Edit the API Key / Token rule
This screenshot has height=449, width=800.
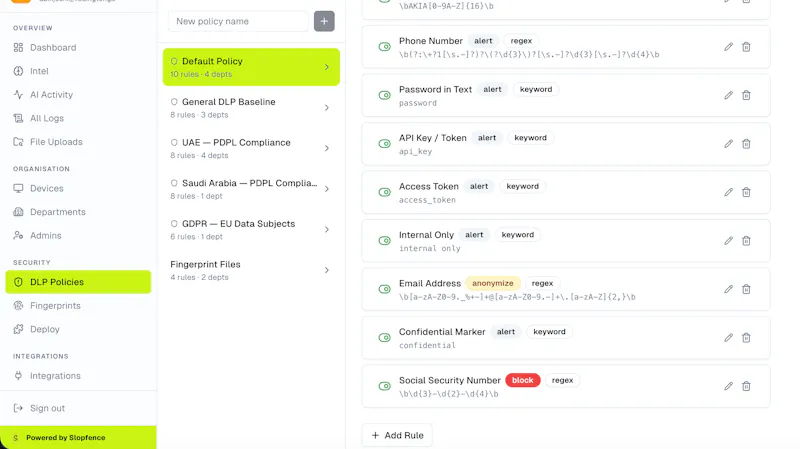pos(728,144)
